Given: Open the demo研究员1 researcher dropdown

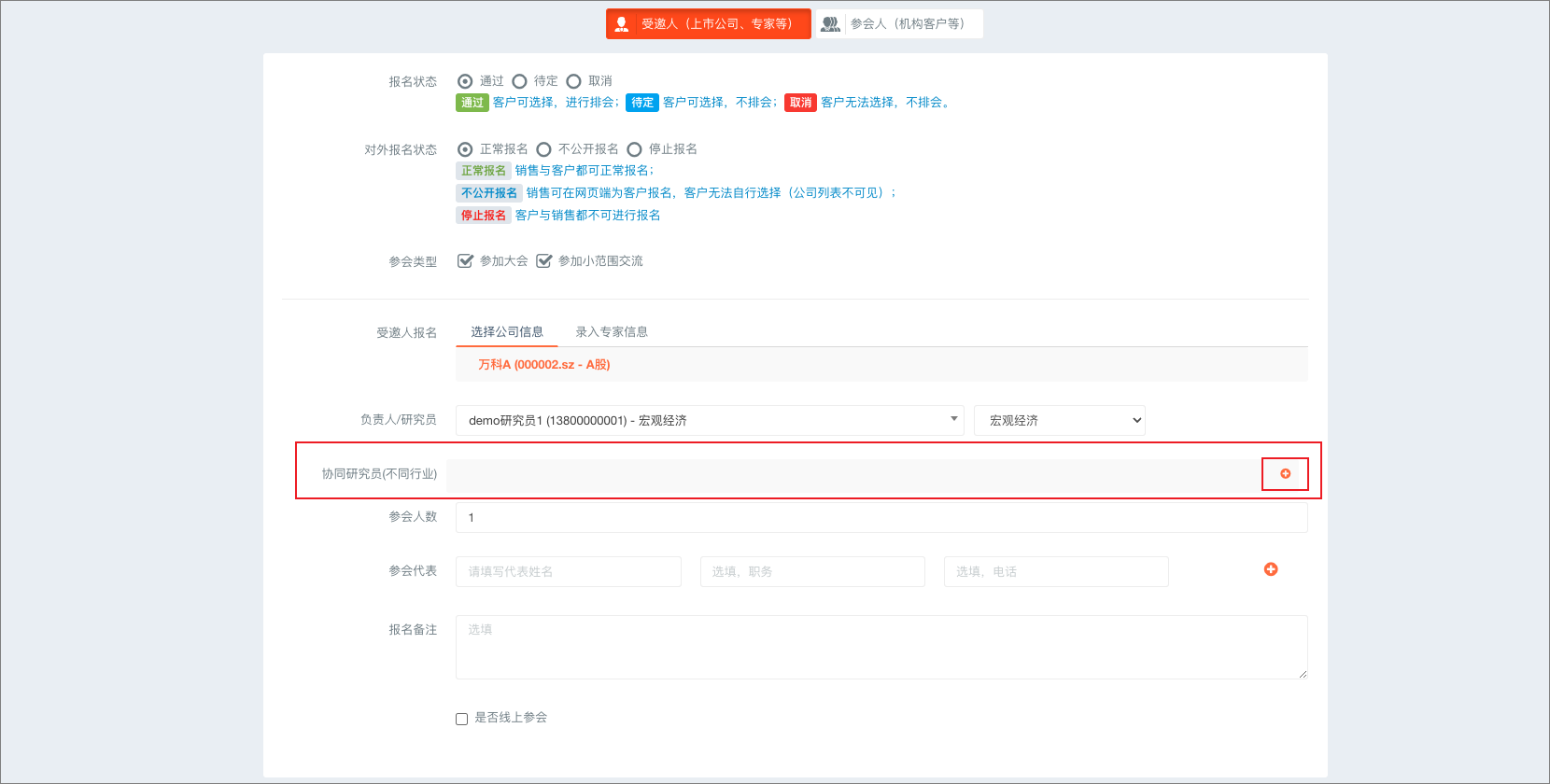Looking at the screenshot, I should (x=710, y=421).
